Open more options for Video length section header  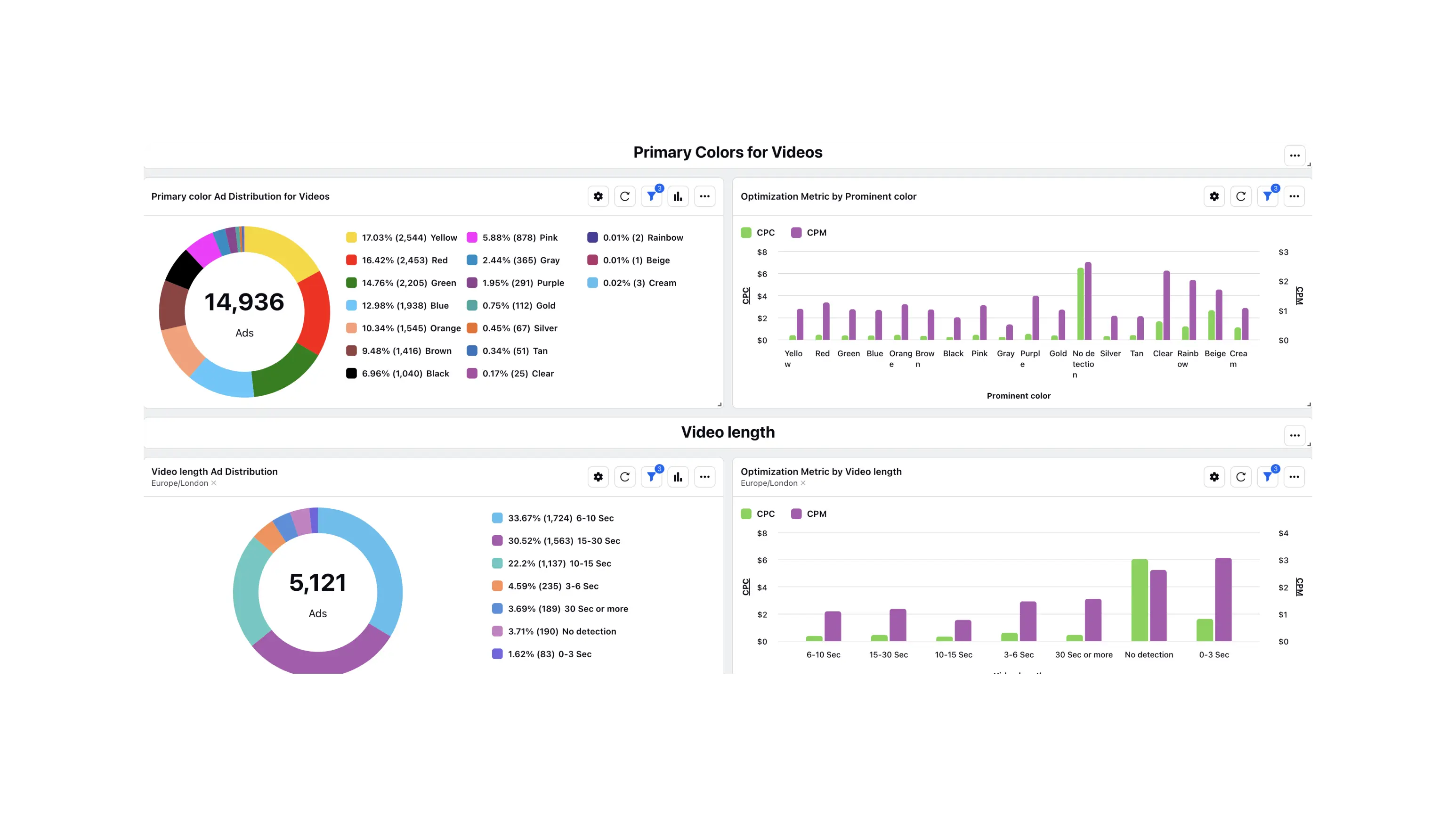coord(1295,435)
